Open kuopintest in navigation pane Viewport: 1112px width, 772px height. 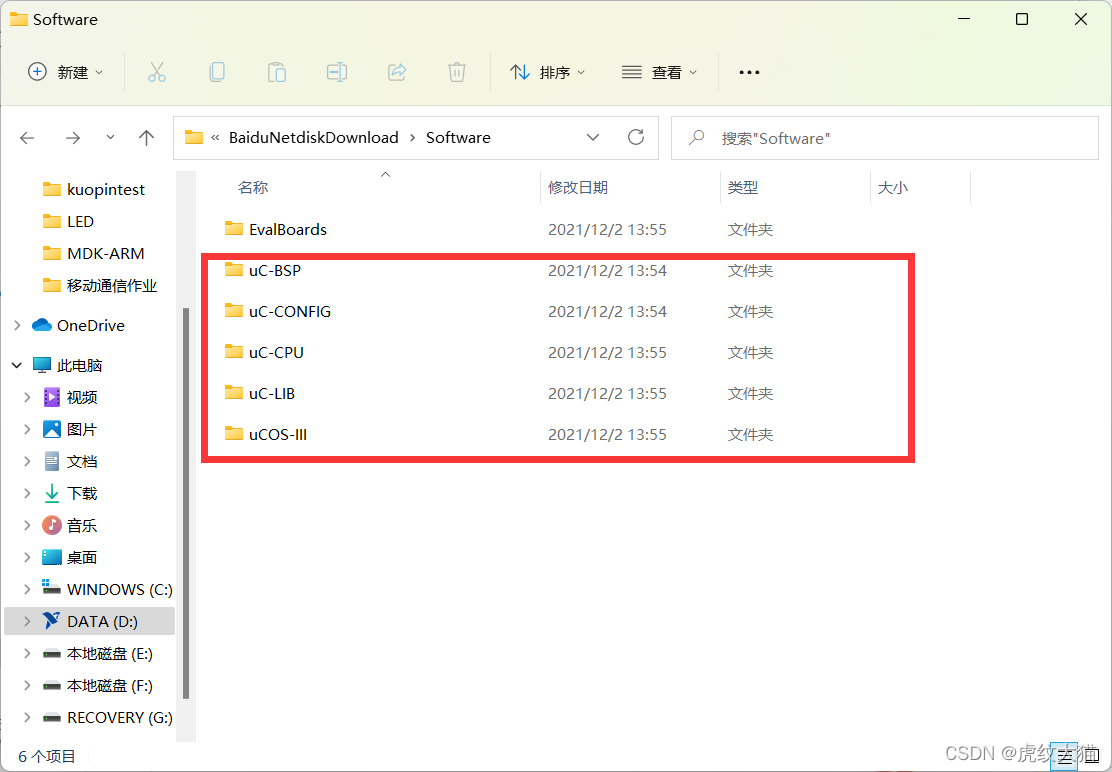click(x=106, y=190)
